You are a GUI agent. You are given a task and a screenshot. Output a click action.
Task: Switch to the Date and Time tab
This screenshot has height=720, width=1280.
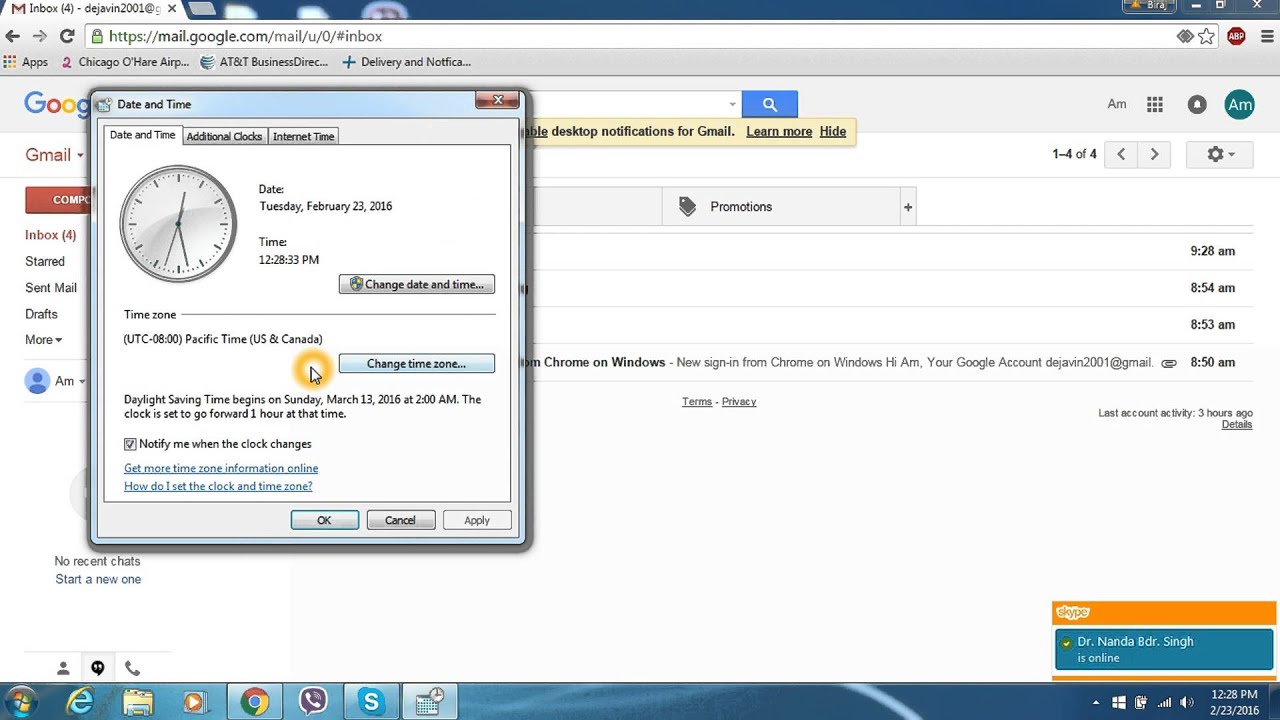pos(142,135)
